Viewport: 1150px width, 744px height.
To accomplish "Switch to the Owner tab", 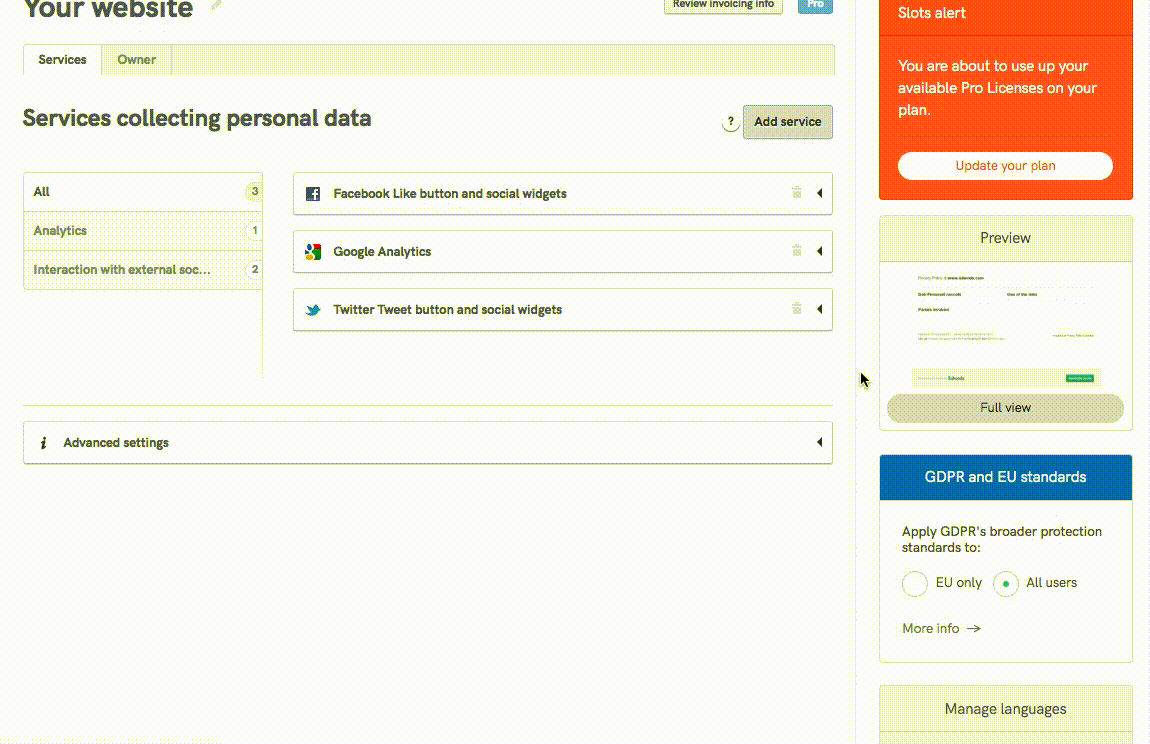I will point(136,59).
